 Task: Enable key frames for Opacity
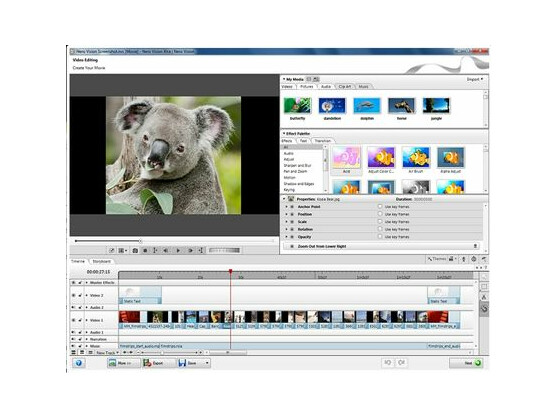click(380, 237)
